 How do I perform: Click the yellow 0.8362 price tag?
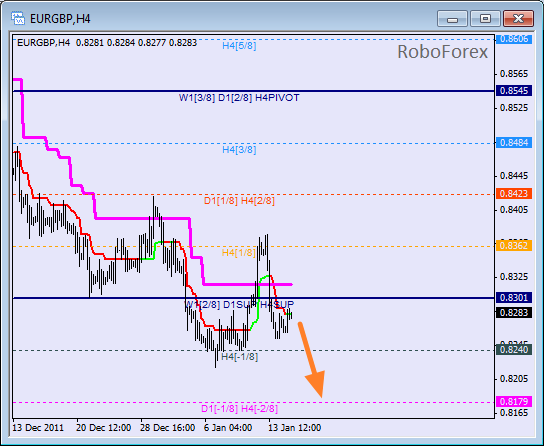(x=514, y=246)
